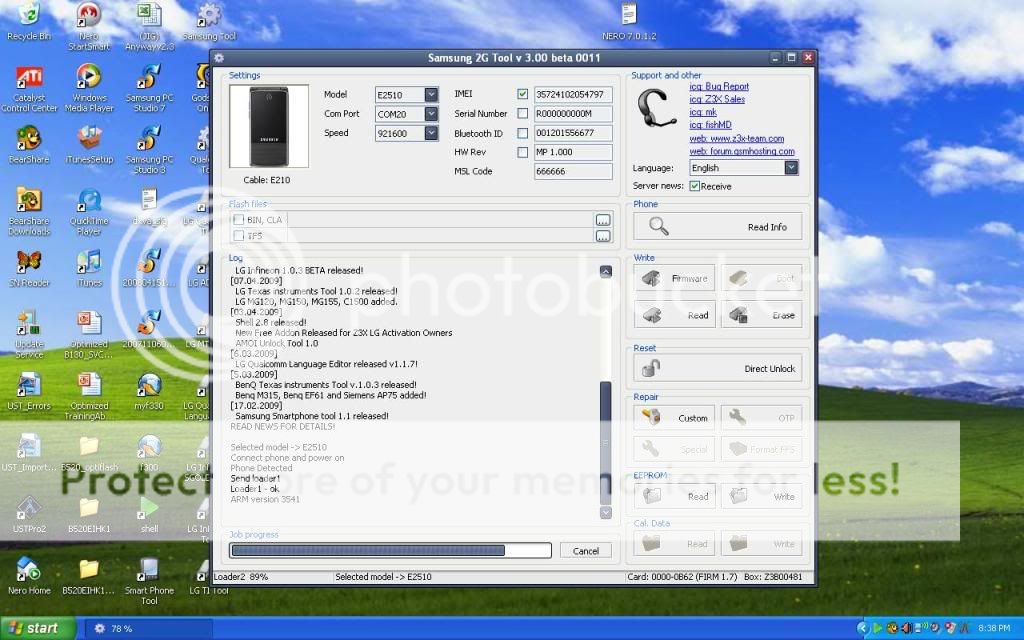Open BearShare Downloads folder icon
Screen dimensions: 1024x640
pos(29,212)
